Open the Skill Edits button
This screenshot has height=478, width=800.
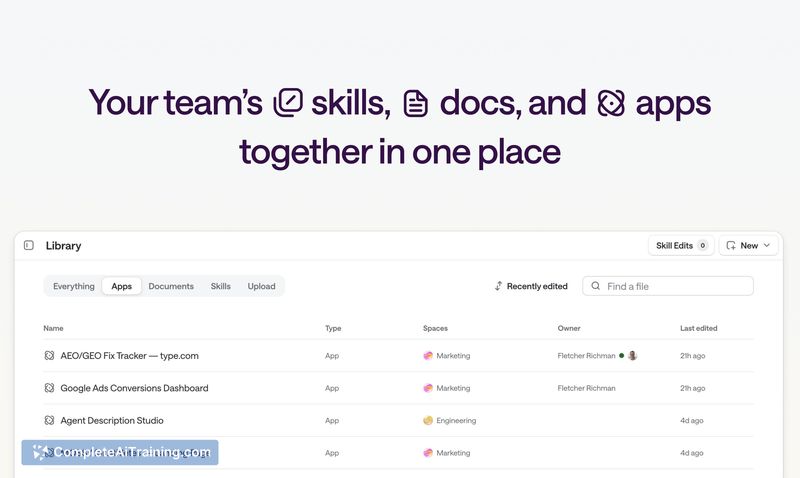pyautogui.click(x=681, y=245)
